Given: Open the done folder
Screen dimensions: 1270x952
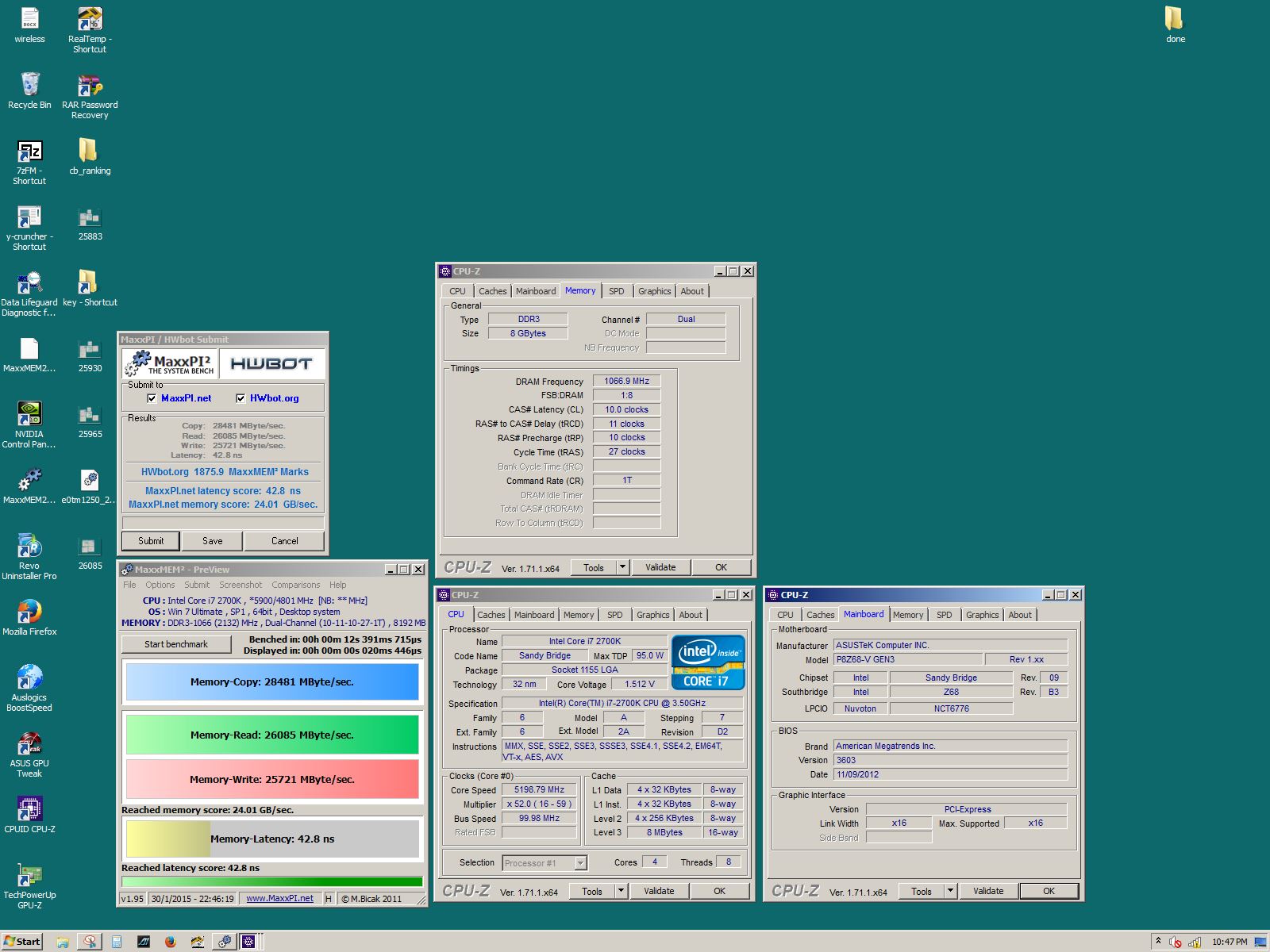Looking at the screenshot, I should [x=1175, y=25].
